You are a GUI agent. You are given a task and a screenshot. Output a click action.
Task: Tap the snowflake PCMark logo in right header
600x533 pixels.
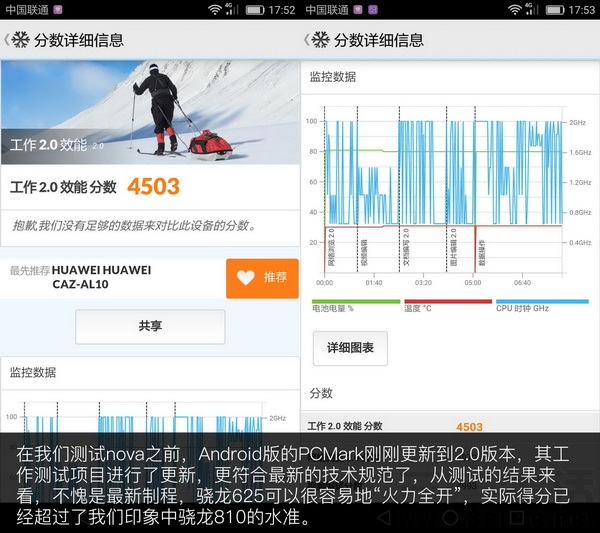(321, 39)
